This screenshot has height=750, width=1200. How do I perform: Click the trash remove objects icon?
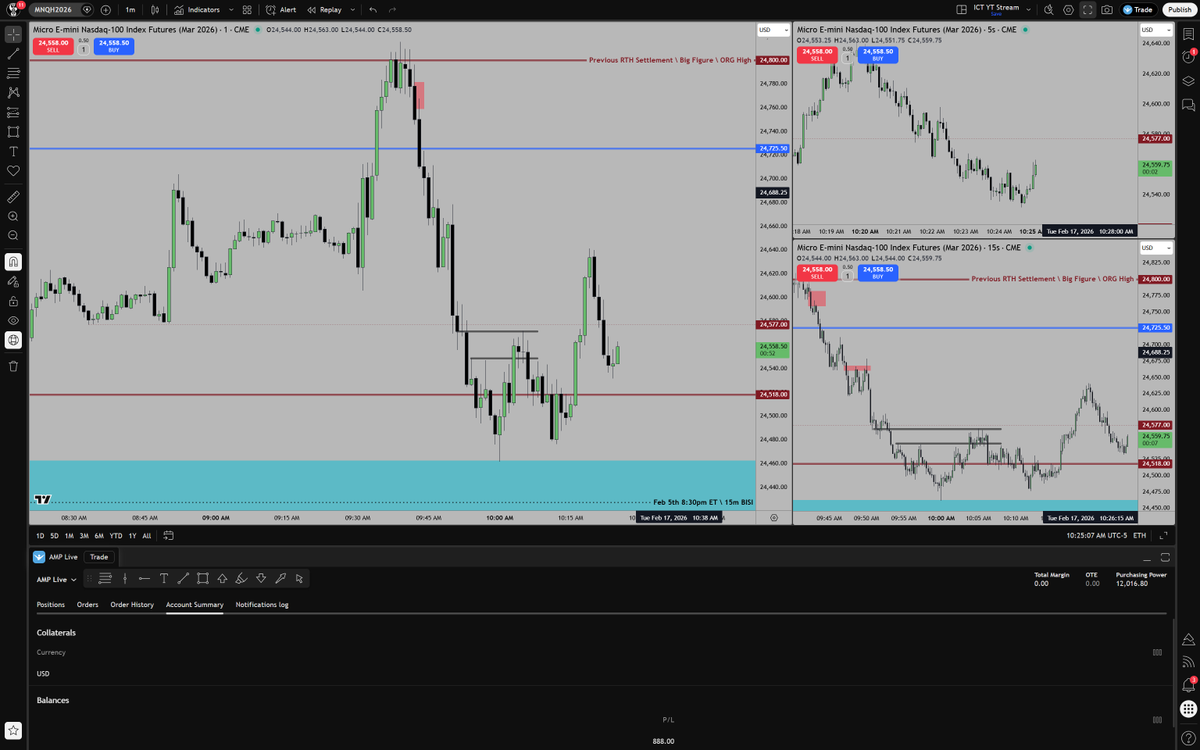(13, 366)
